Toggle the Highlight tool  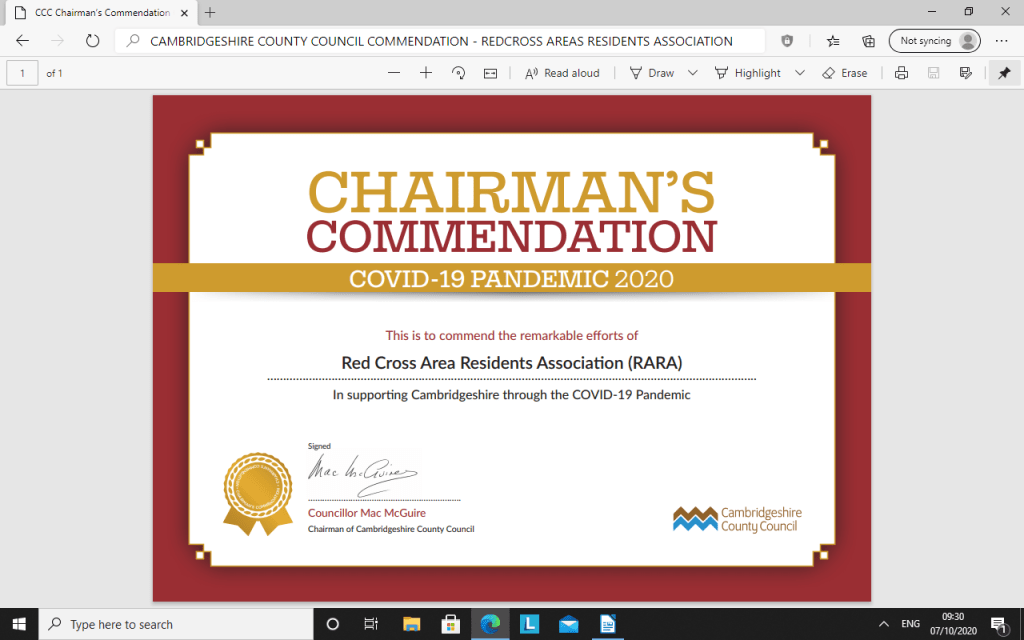[747, 73]
